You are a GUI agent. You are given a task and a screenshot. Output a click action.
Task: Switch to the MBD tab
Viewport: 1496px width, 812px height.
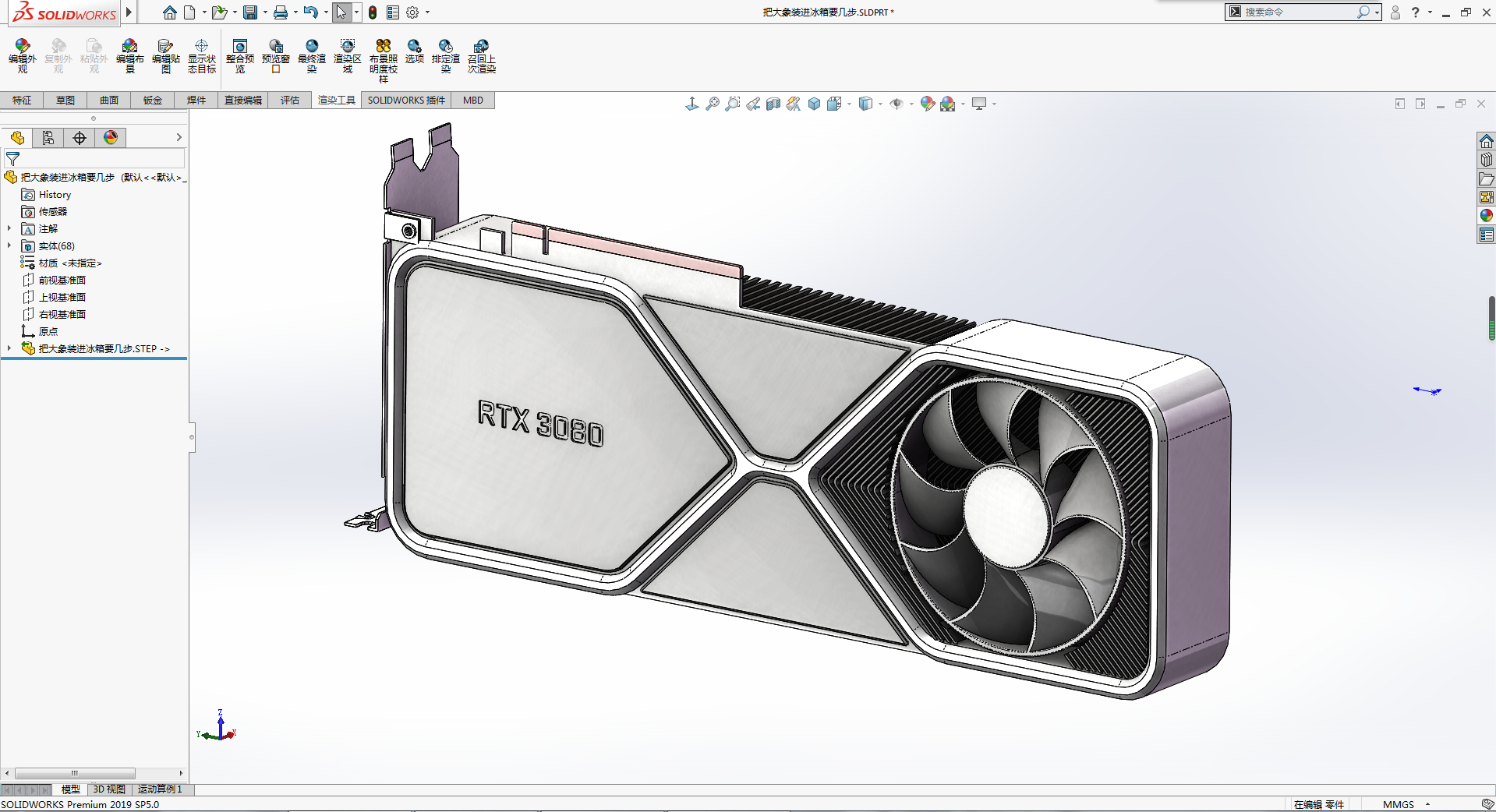473,101
